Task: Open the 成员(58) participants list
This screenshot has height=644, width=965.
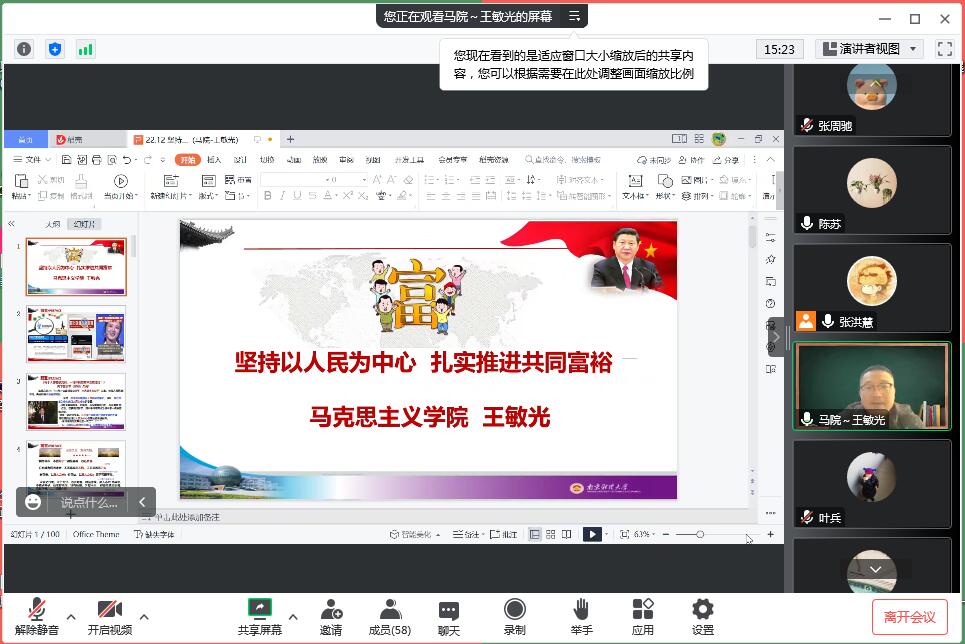Action: pos(390,616)
